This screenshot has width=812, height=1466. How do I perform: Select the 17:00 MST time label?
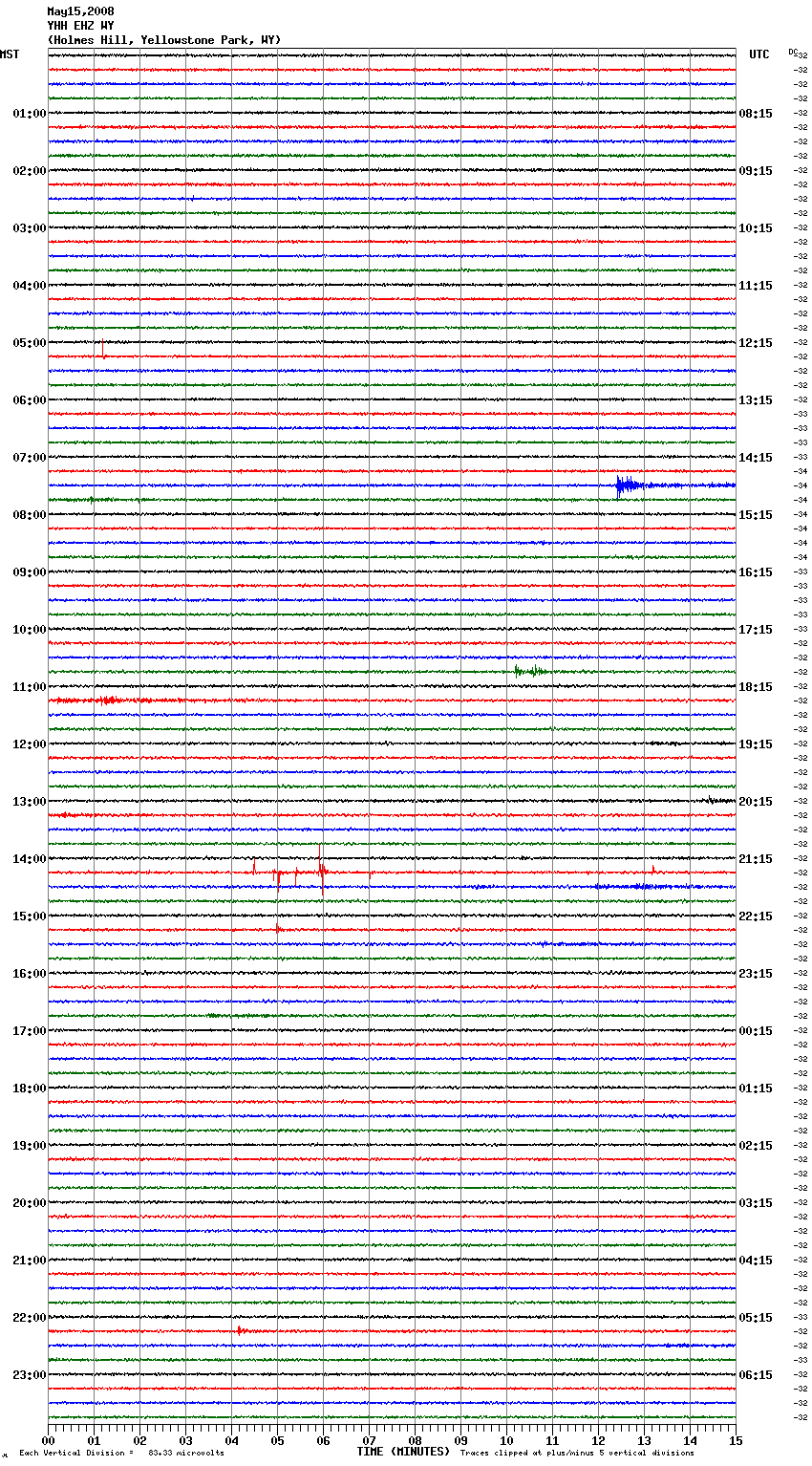coord(30,1031)
